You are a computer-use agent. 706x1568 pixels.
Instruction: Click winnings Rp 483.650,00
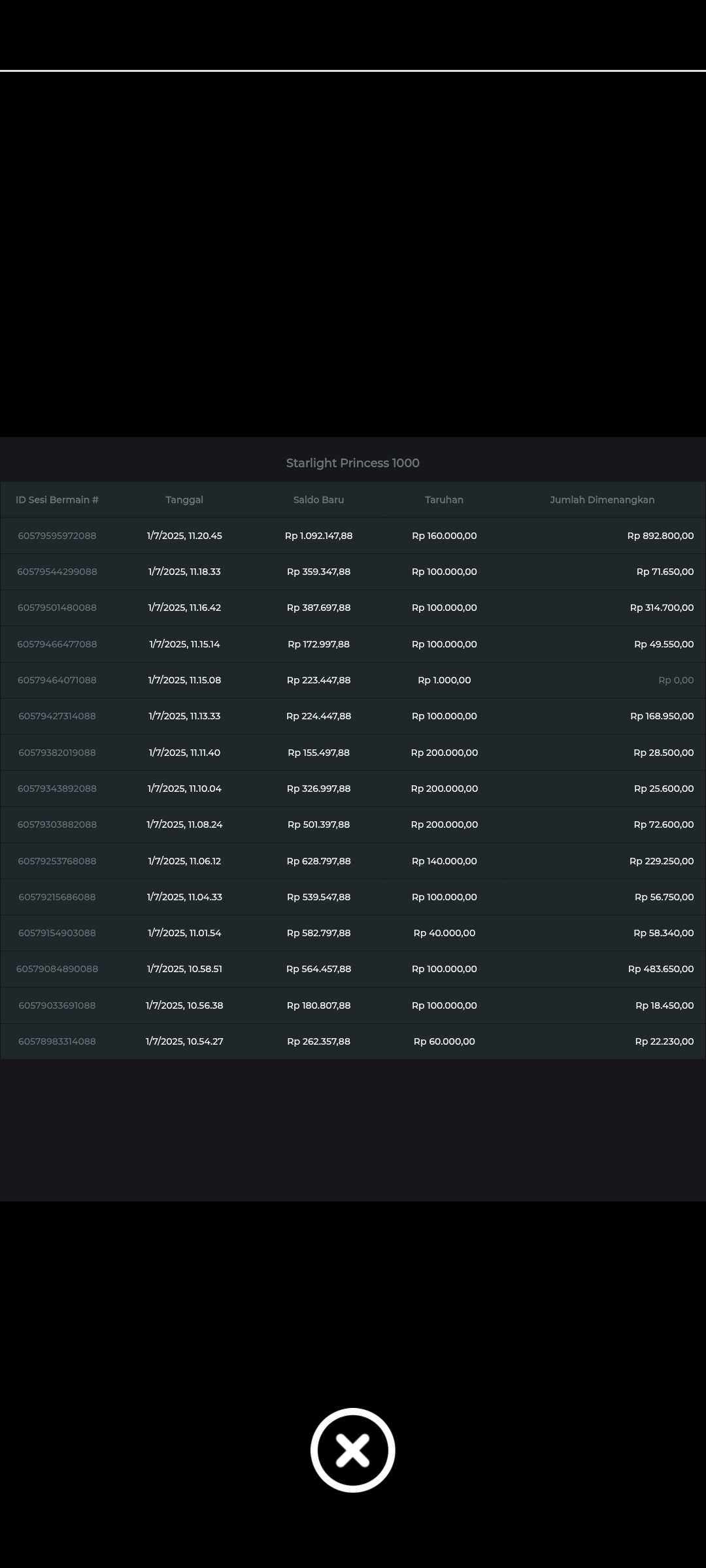pos(661,969)
